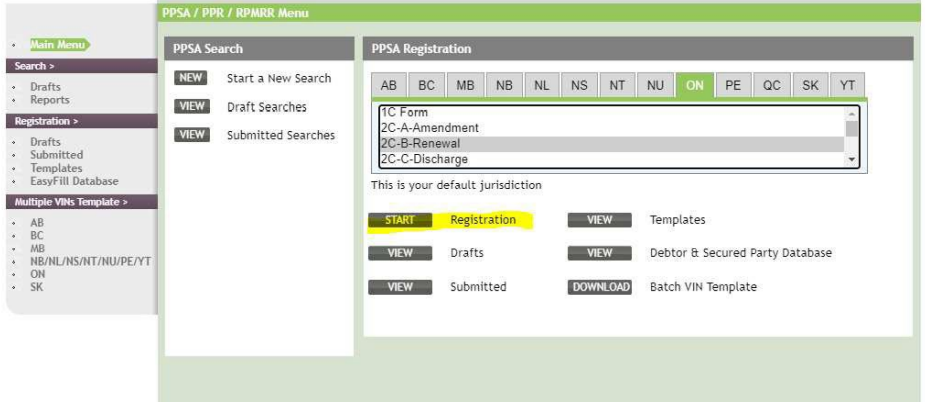
Task: Open NB/NL/NS/NT/NU/PE/YT VINs template
Action: [91, 262]
